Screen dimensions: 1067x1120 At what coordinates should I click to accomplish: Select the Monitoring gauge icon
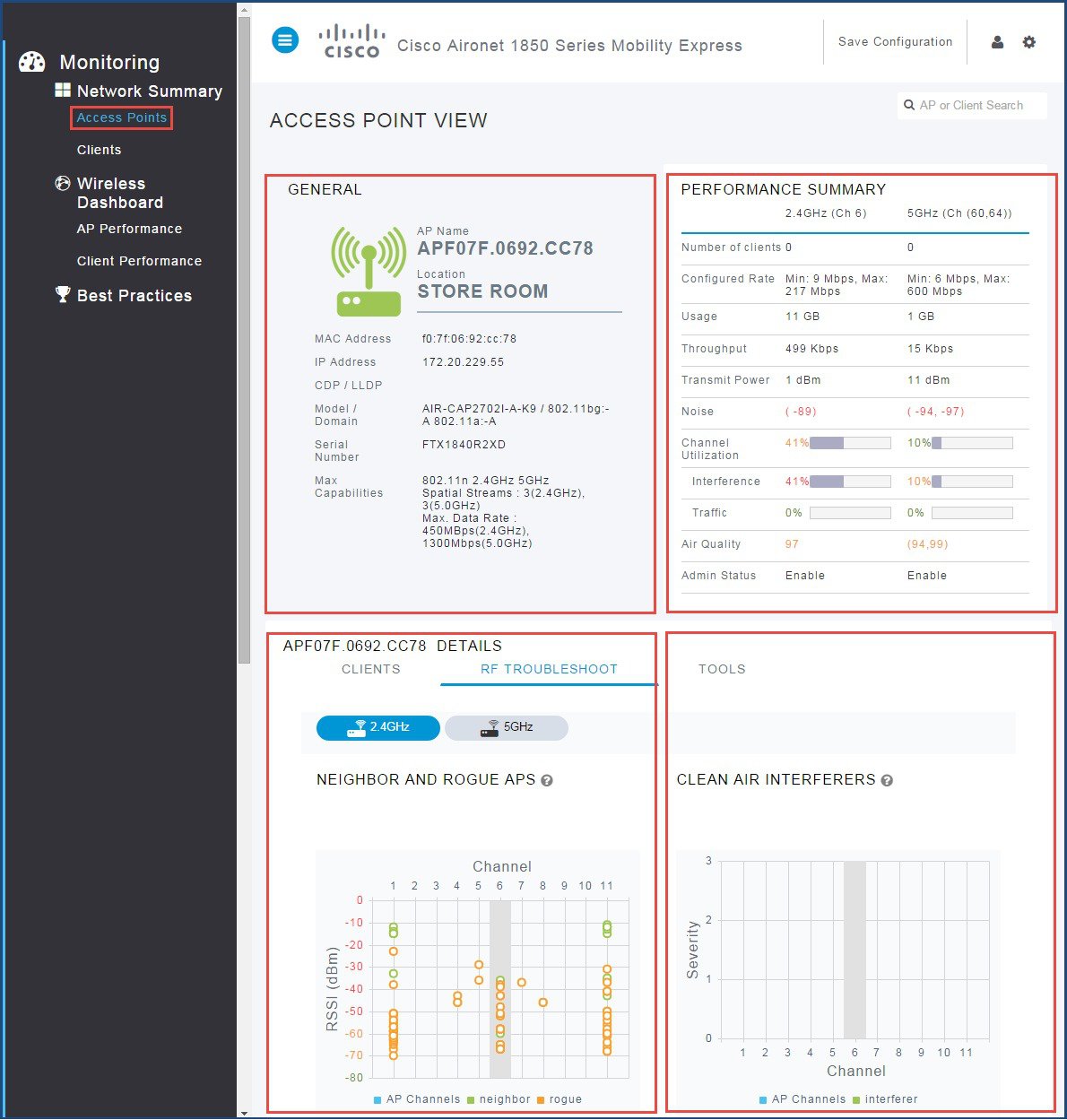(x=32, y=61)
